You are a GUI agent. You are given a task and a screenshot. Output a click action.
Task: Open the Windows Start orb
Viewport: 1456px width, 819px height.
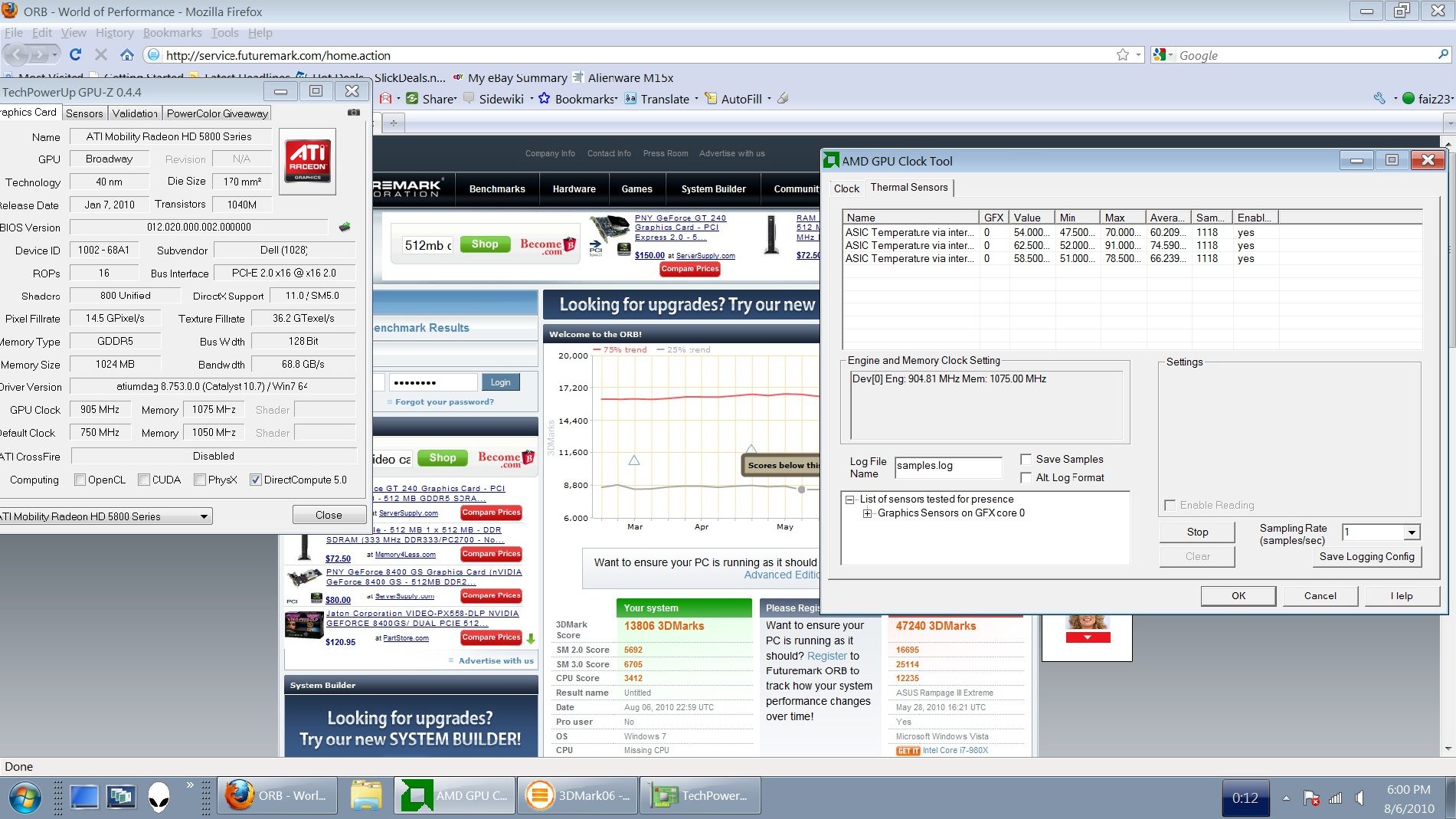pos(25,798)
